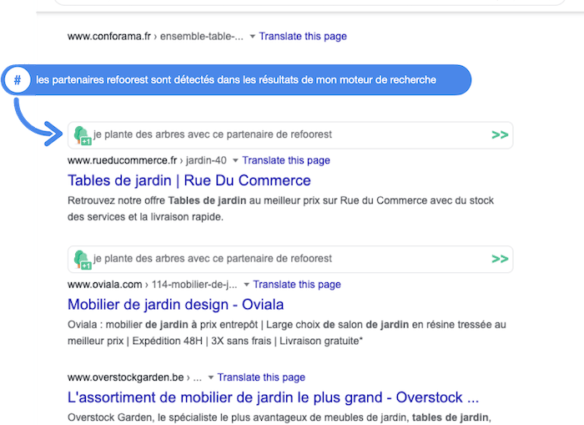Click the blue refoorest partners detection banner
This screenshot has width=584, height=425.
point(236,80)
